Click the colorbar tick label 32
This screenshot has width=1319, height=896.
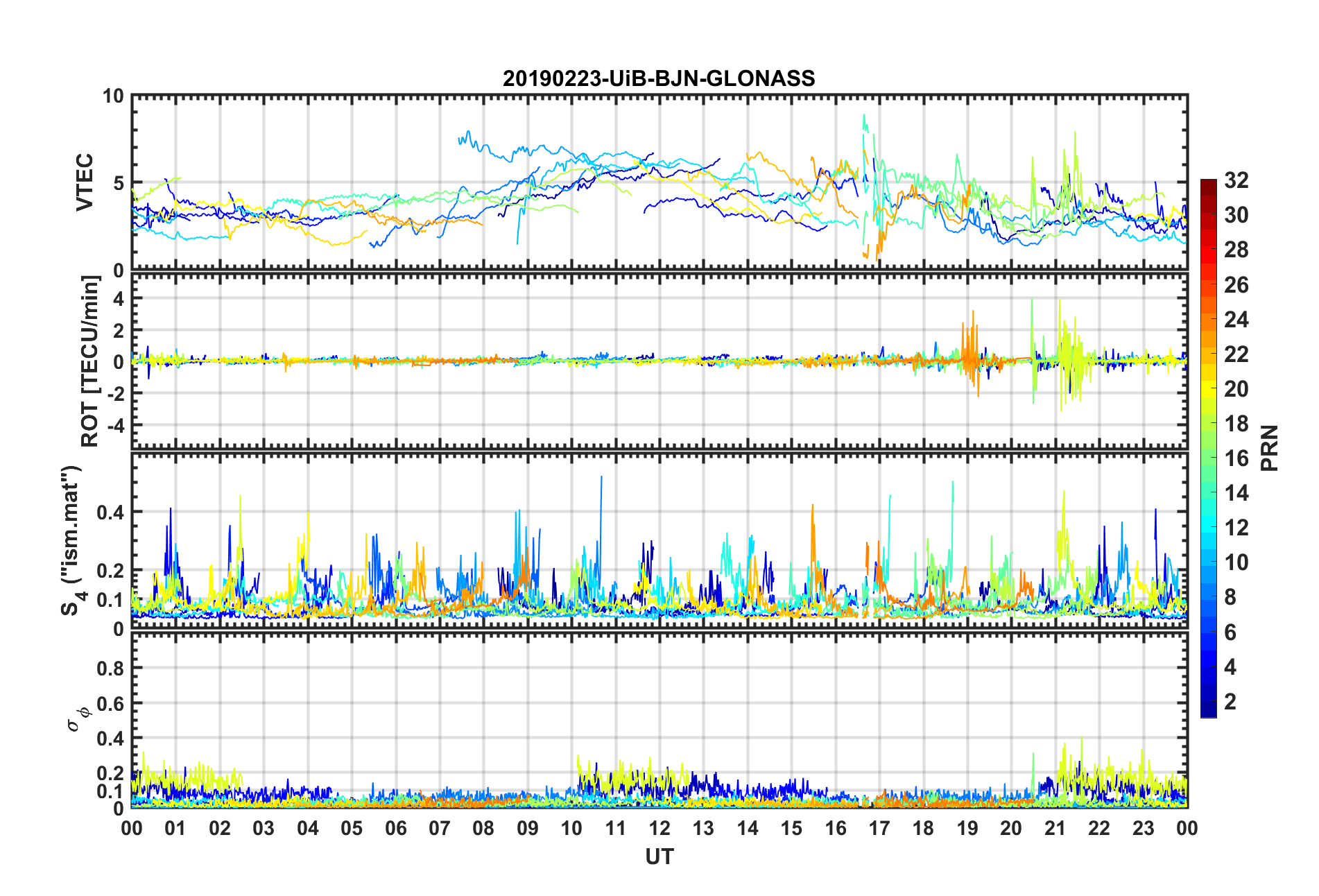click(1236, 180)
